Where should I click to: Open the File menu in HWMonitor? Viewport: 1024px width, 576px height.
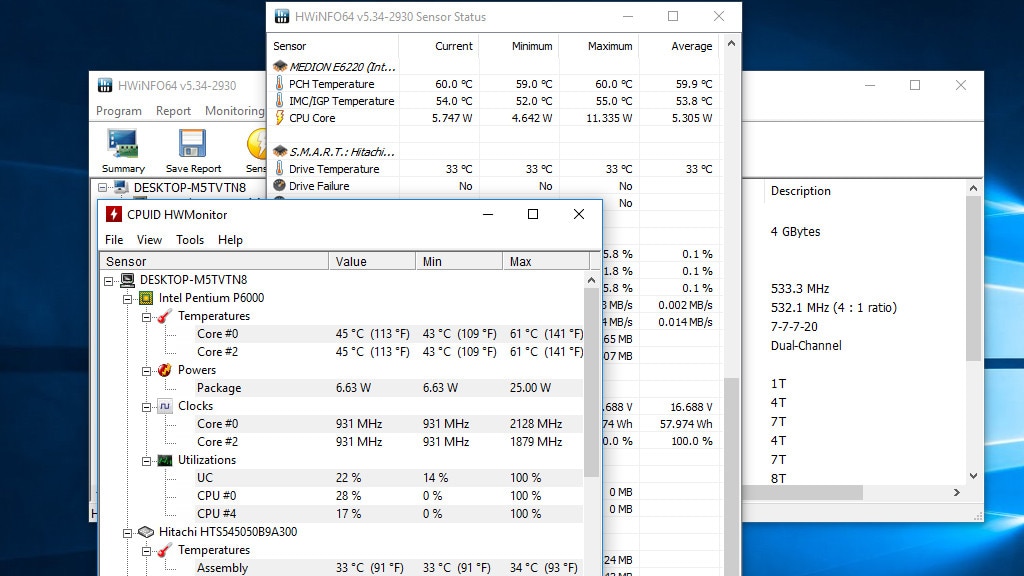(114, 240)
